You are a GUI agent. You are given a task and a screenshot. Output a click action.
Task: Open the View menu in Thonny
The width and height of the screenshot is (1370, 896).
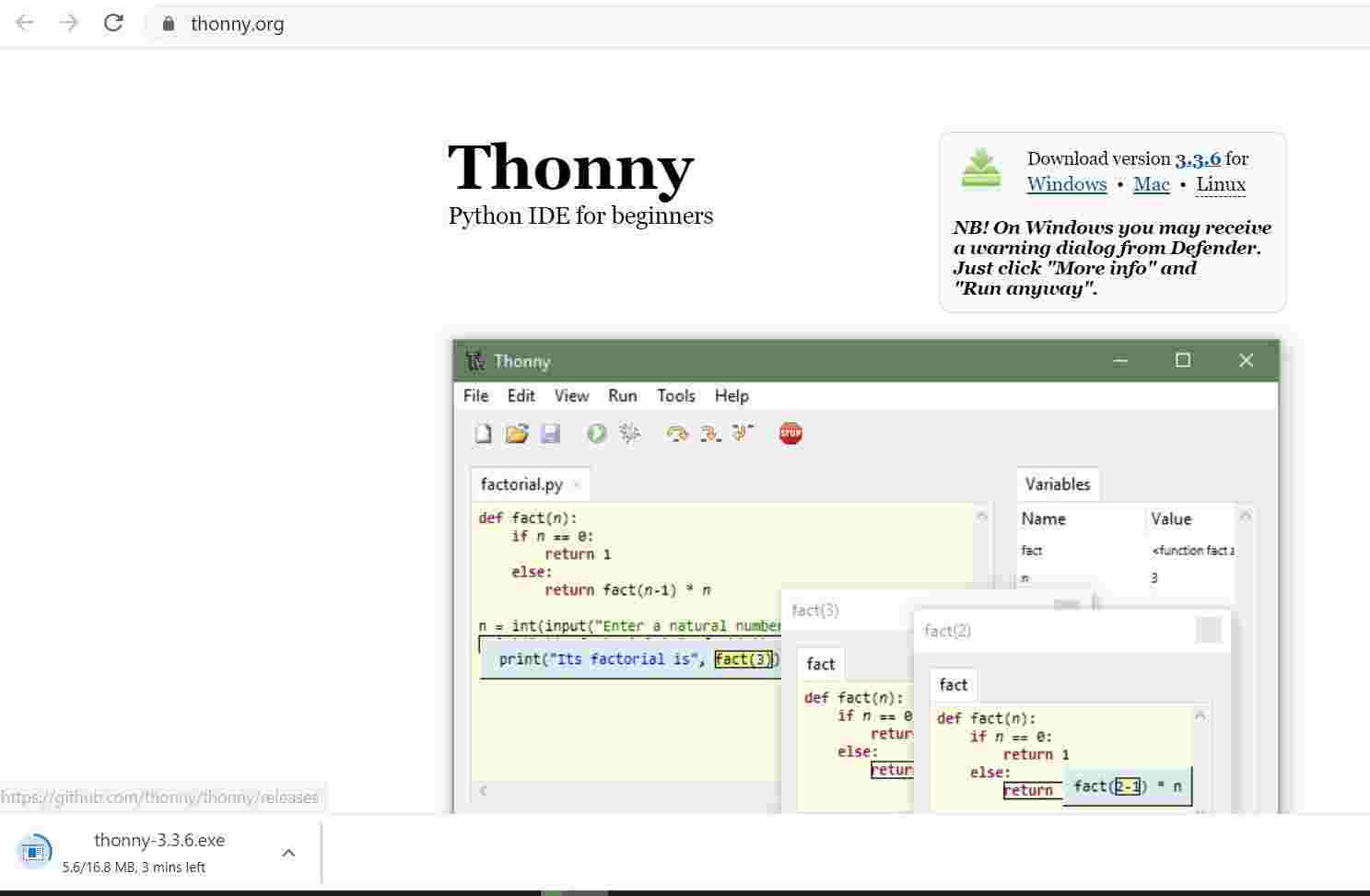click(x=571, y=395)
